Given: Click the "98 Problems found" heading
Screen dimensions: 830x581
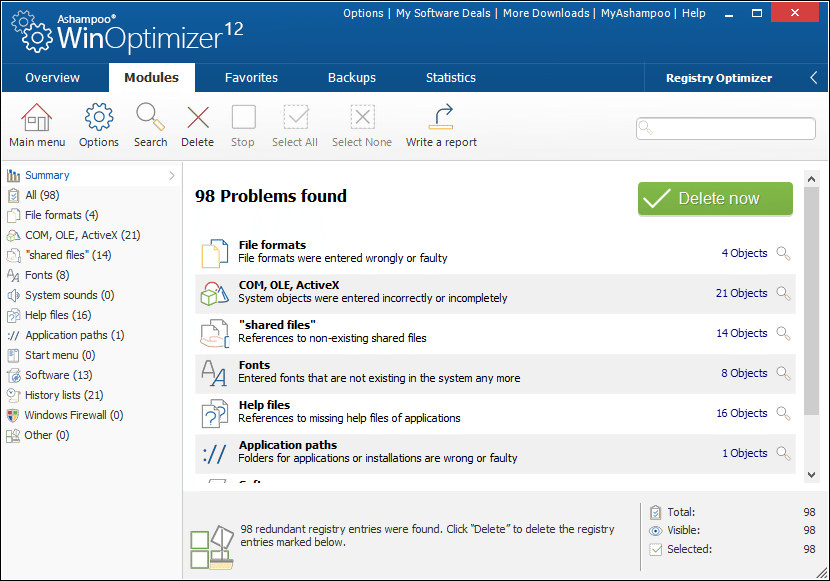Looking at the screenshot, I should pyautogui.click(x=270, y=196).
